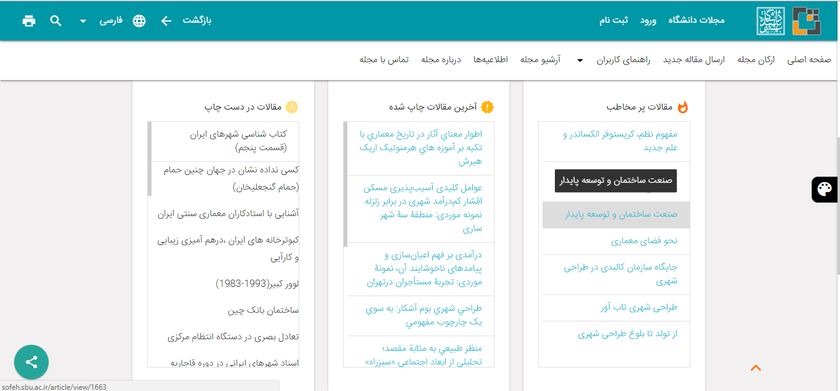Click the بازگشت link
Screen dimensions: 840x391
[197, 21]
